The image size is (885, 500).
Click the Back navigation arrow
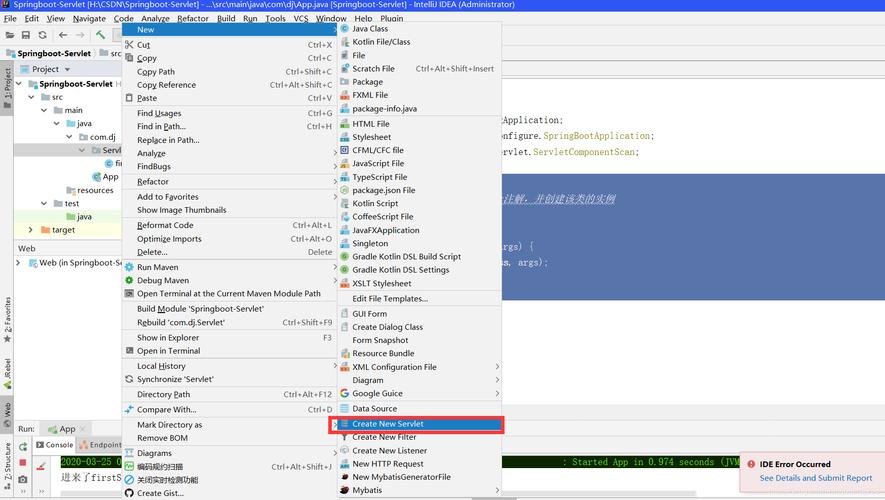tap(63, 35)
